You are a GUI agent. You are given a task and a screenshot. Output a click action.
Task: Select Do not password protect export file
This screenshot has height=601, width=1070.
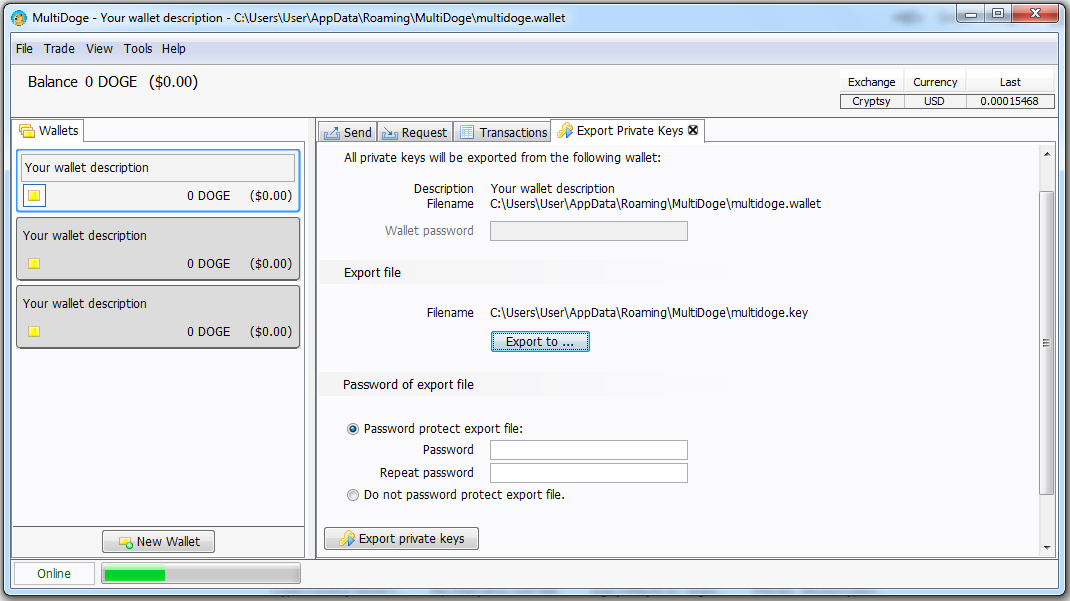(353, 495)
